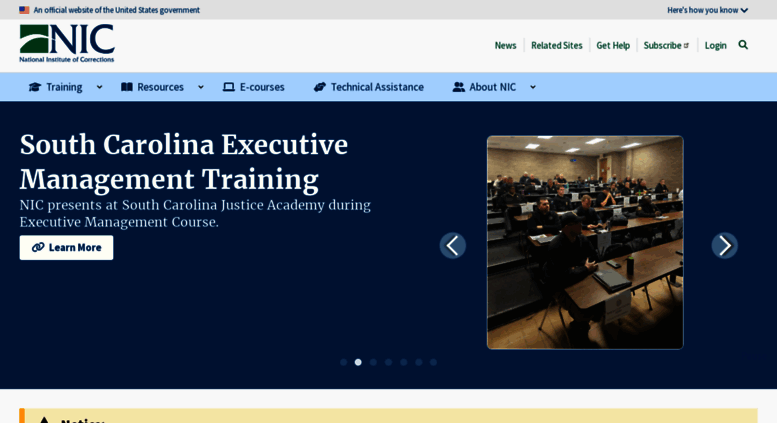Open the Training nav item
The width and height of the screenshot is (777, 423).
[64, 87]
